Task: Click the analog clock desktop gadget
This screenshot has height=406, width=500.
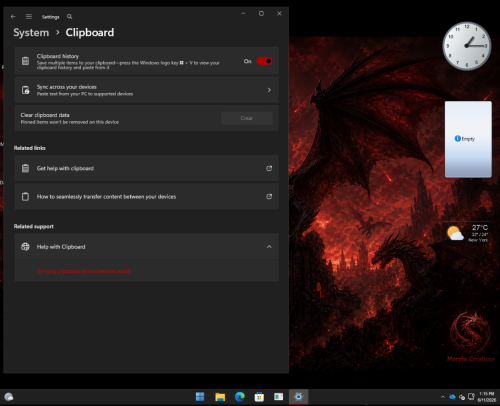Action: tap(467, 46)
